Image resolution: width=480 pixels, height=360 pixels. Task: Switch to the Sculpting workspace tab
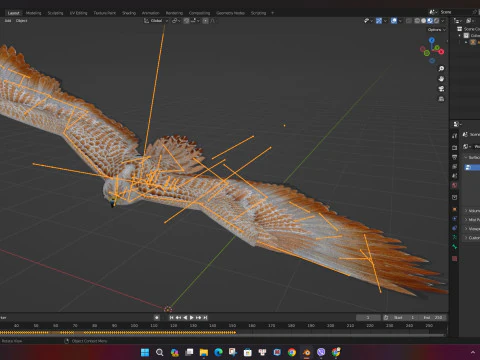click(x=55, y=13)
